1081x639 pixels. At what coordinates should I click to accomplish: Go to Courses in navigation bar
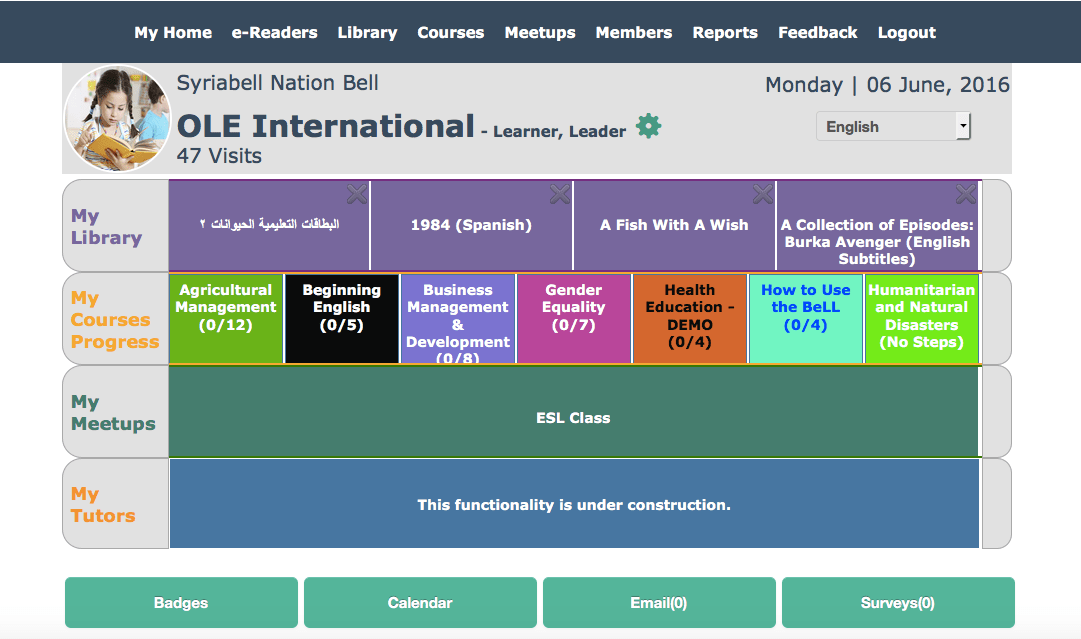pyautogui.click(x=450, y=32)
